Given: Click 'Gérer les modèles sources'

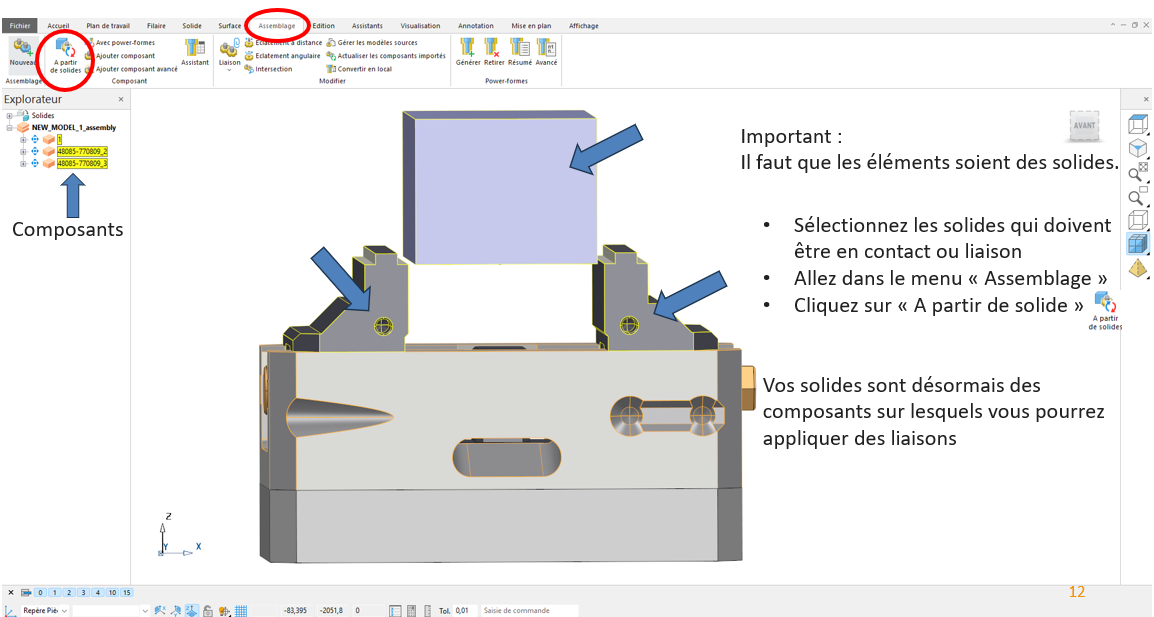Looking at the screenshot, I should click(x=372, y=43).
